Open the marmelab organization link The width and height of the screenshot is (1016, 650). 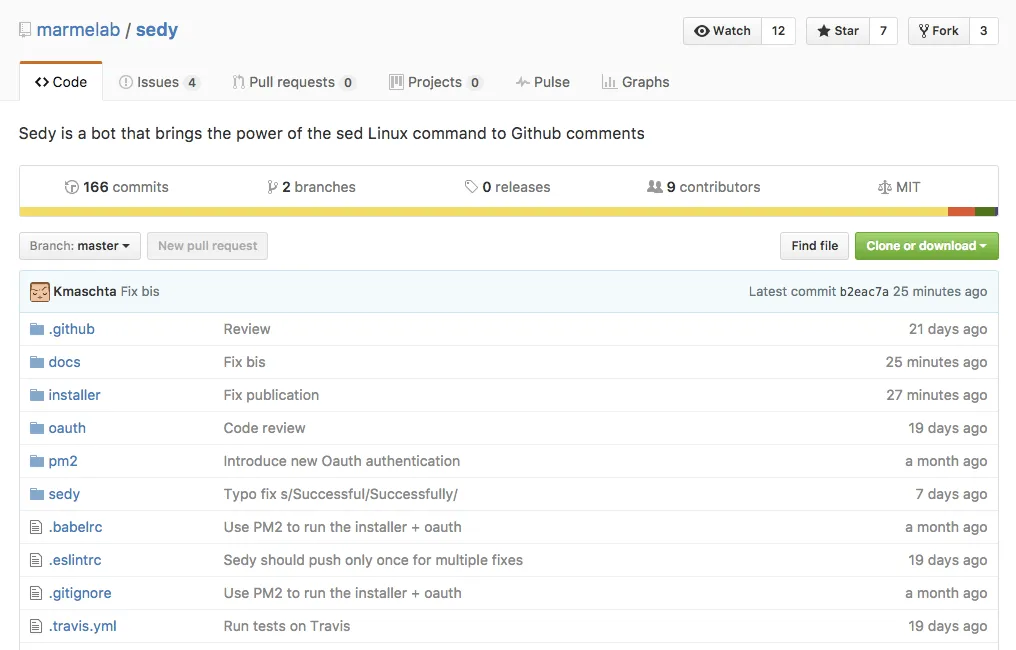[78, 30]
